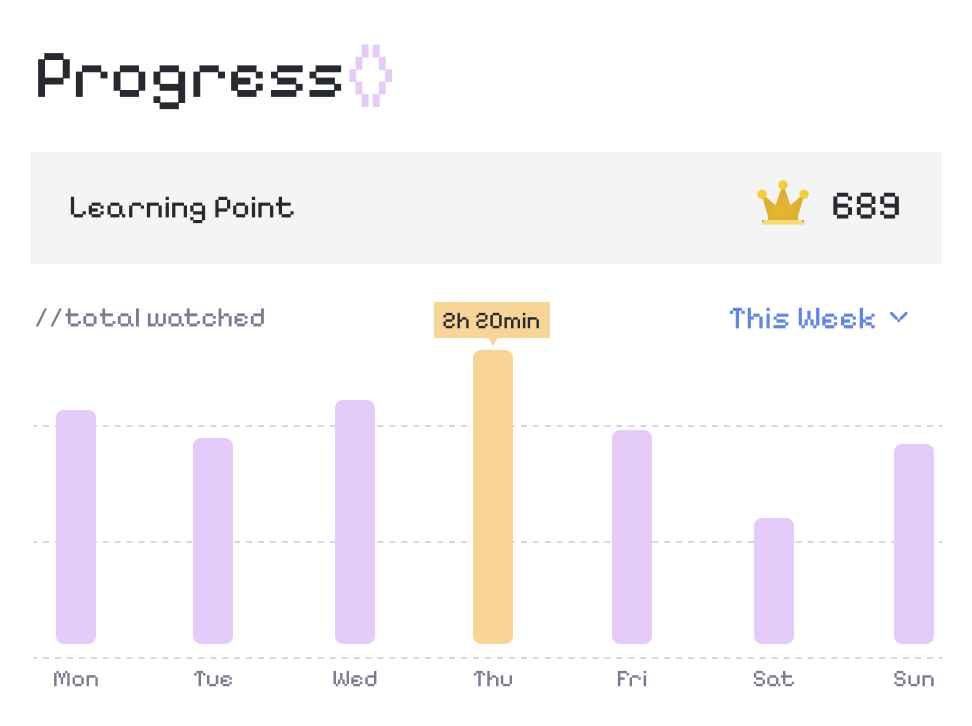Click the chevron beside This Week
This screenshot has width=972, height=726.
pos(898,318)
